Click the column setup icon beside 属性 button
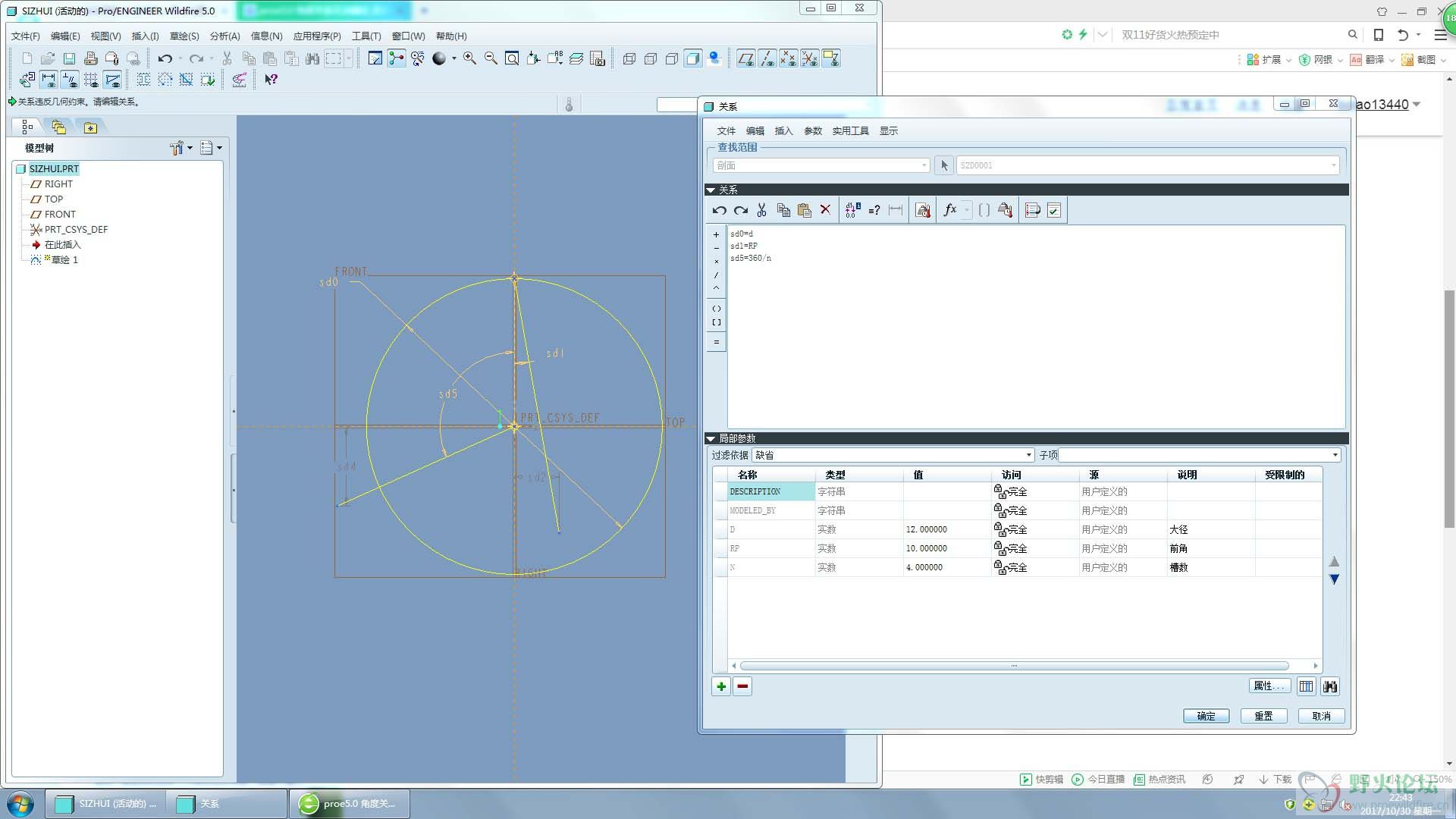Image resolution: width=1456 pixels, height=819 pixels. [x=1306, y=686]
